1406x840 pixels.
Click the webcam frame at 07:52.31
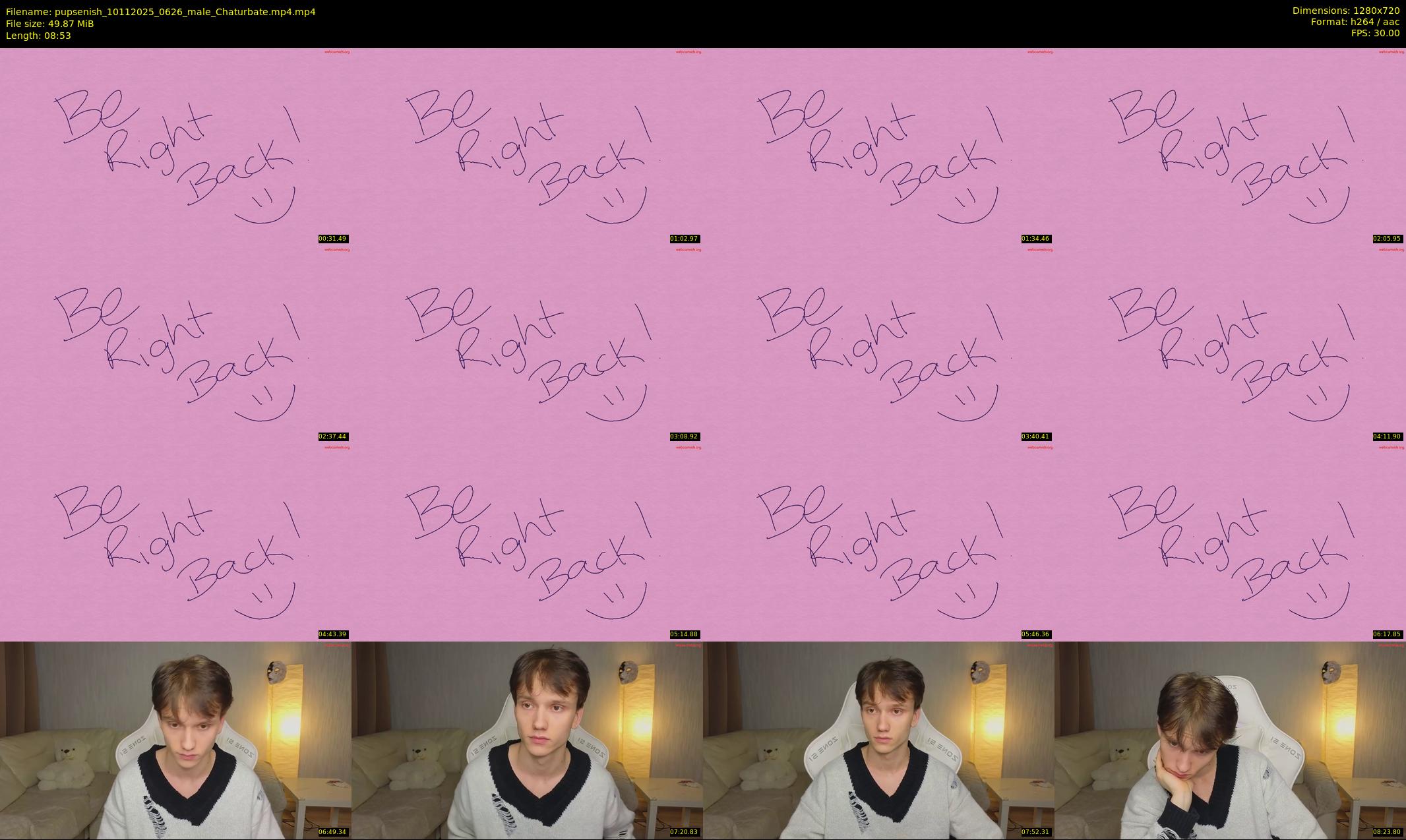click(878, 740)
